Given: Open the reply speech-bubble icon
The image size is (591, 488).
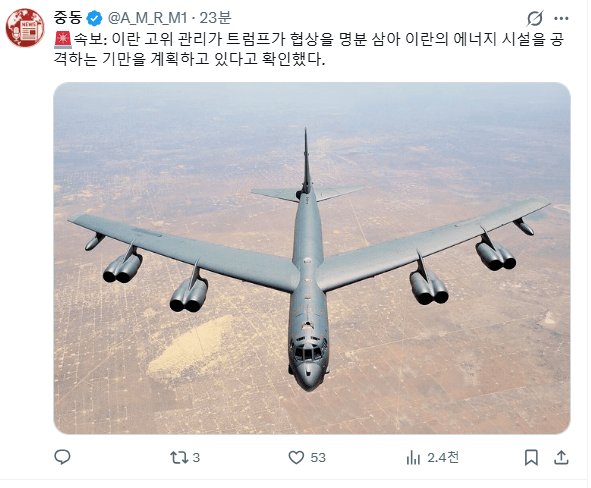Looking at the screenshot, I should tap(62, 457).
